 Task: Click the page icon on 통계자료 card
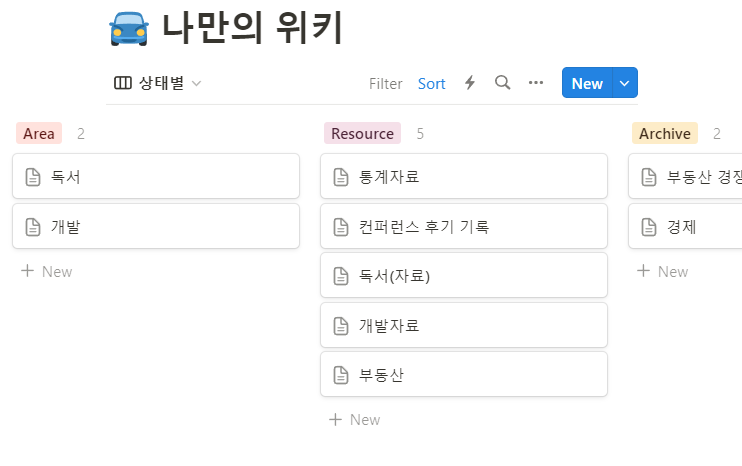[341, 177]
